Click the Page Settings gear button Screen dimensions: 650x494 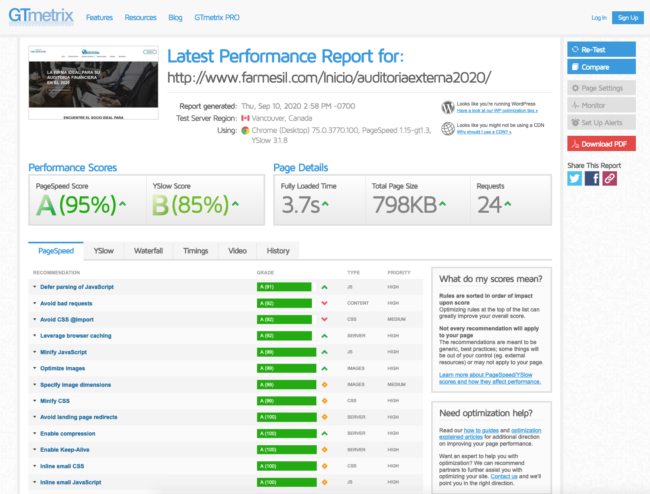(x=601, y=87)
